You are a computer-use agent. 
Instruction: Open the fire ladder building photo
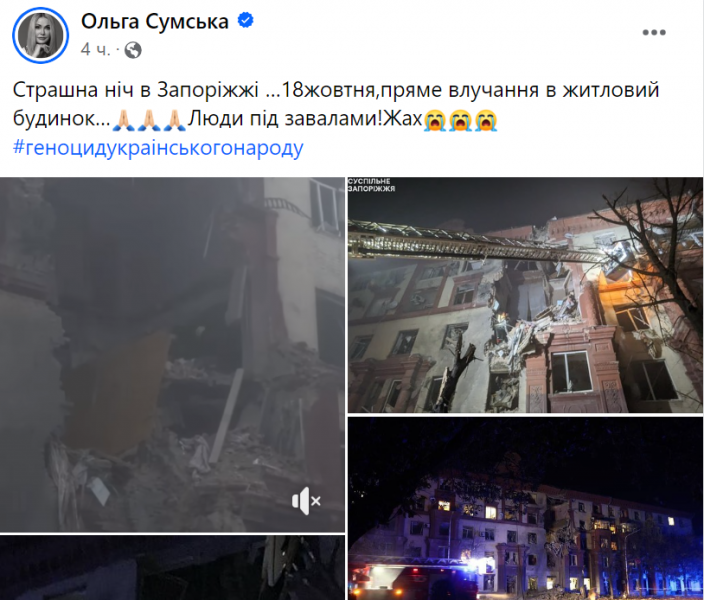[x=525, y=295]
